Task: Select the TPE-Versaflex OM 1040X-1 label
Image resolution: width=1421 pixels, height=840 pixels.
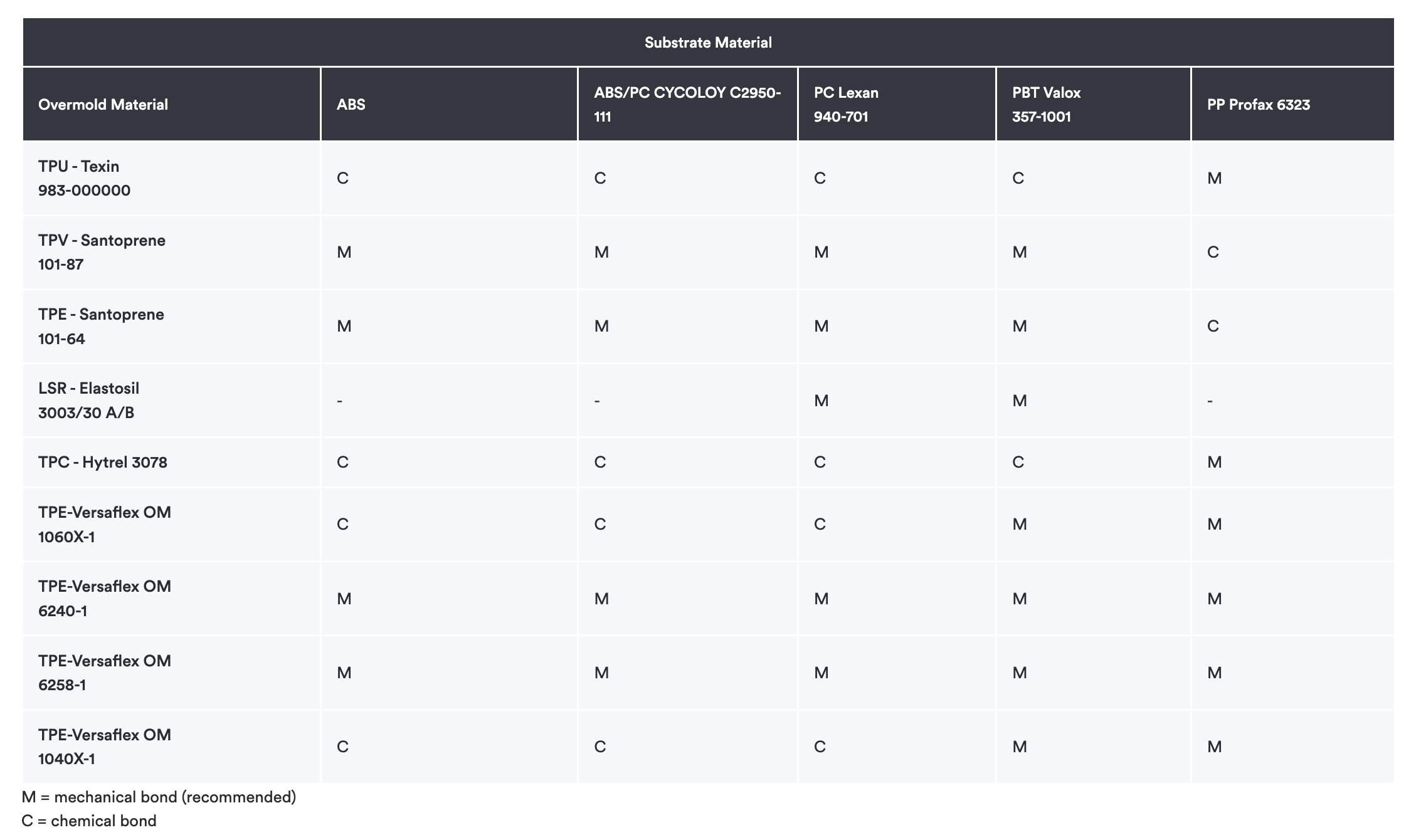Action: coord(104,747)
